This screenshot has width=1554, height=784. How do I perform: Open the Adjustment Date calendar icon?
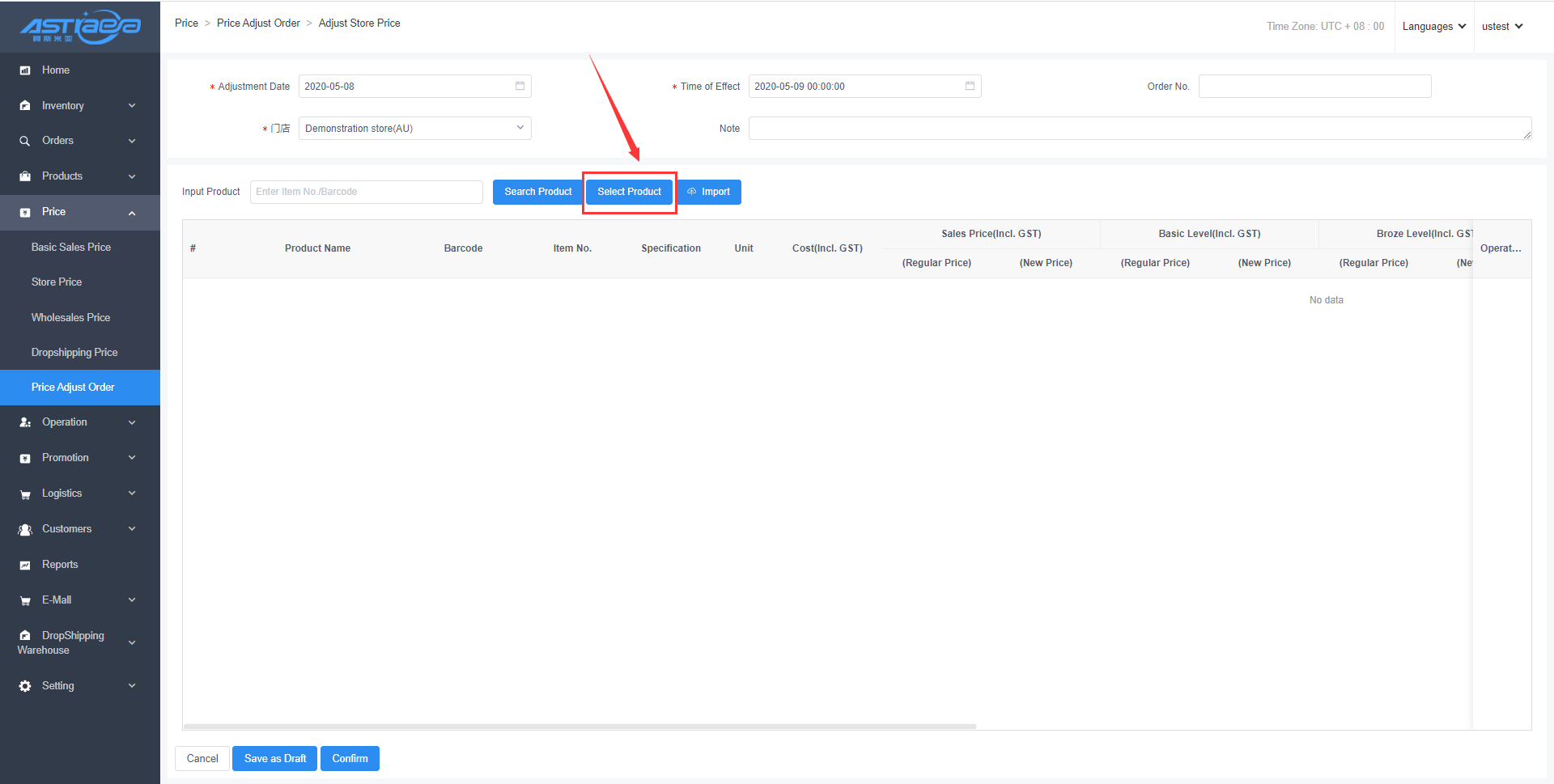coord(520,86)
